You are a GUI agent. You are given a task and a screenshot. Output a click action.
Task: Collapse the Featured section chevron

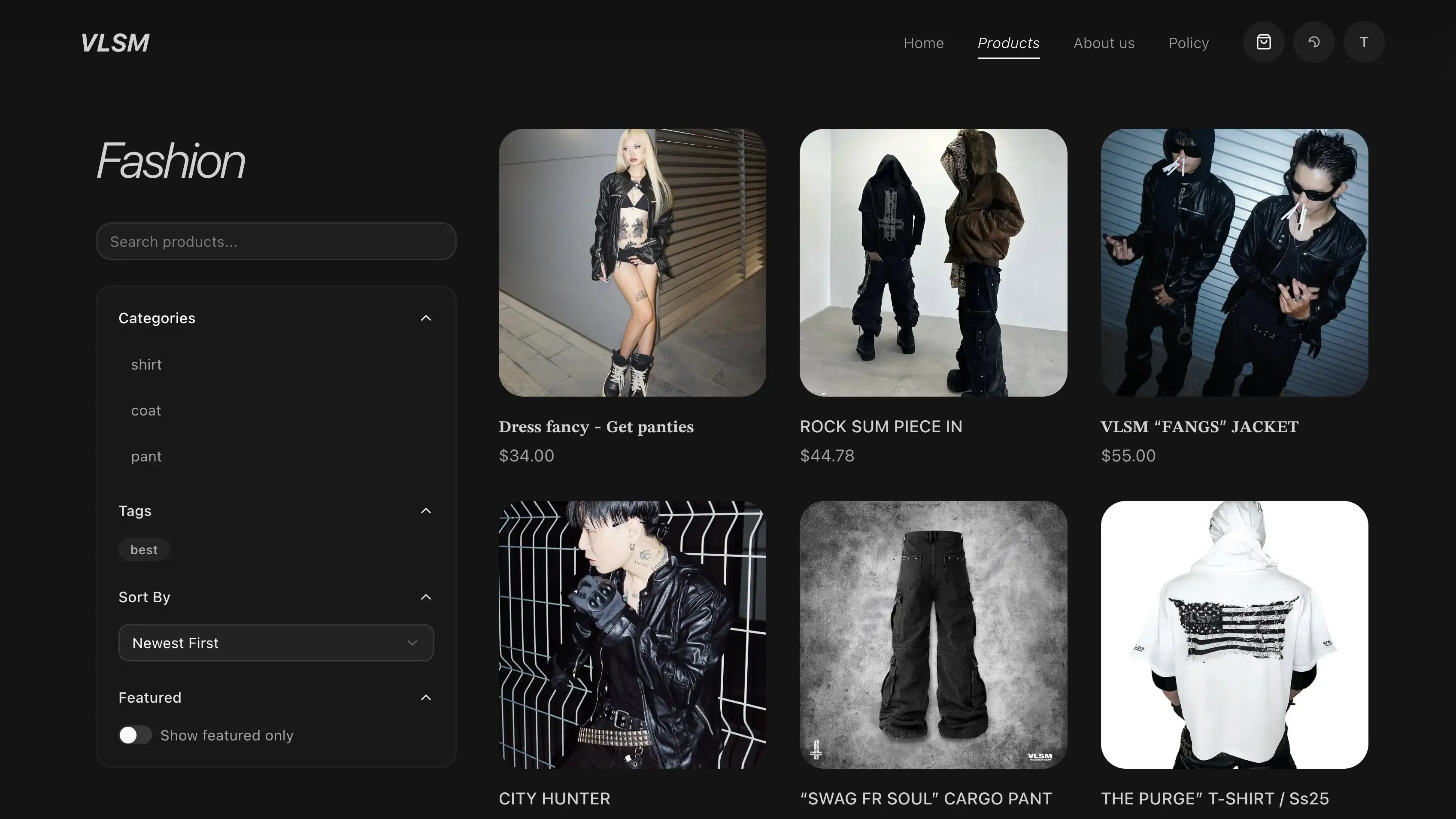[x=426, y=698]
